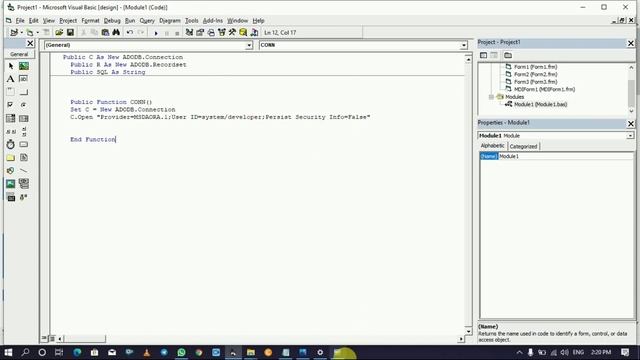640x360 pixels.
Task: Open the Query menu
Action: click(147, 20)
